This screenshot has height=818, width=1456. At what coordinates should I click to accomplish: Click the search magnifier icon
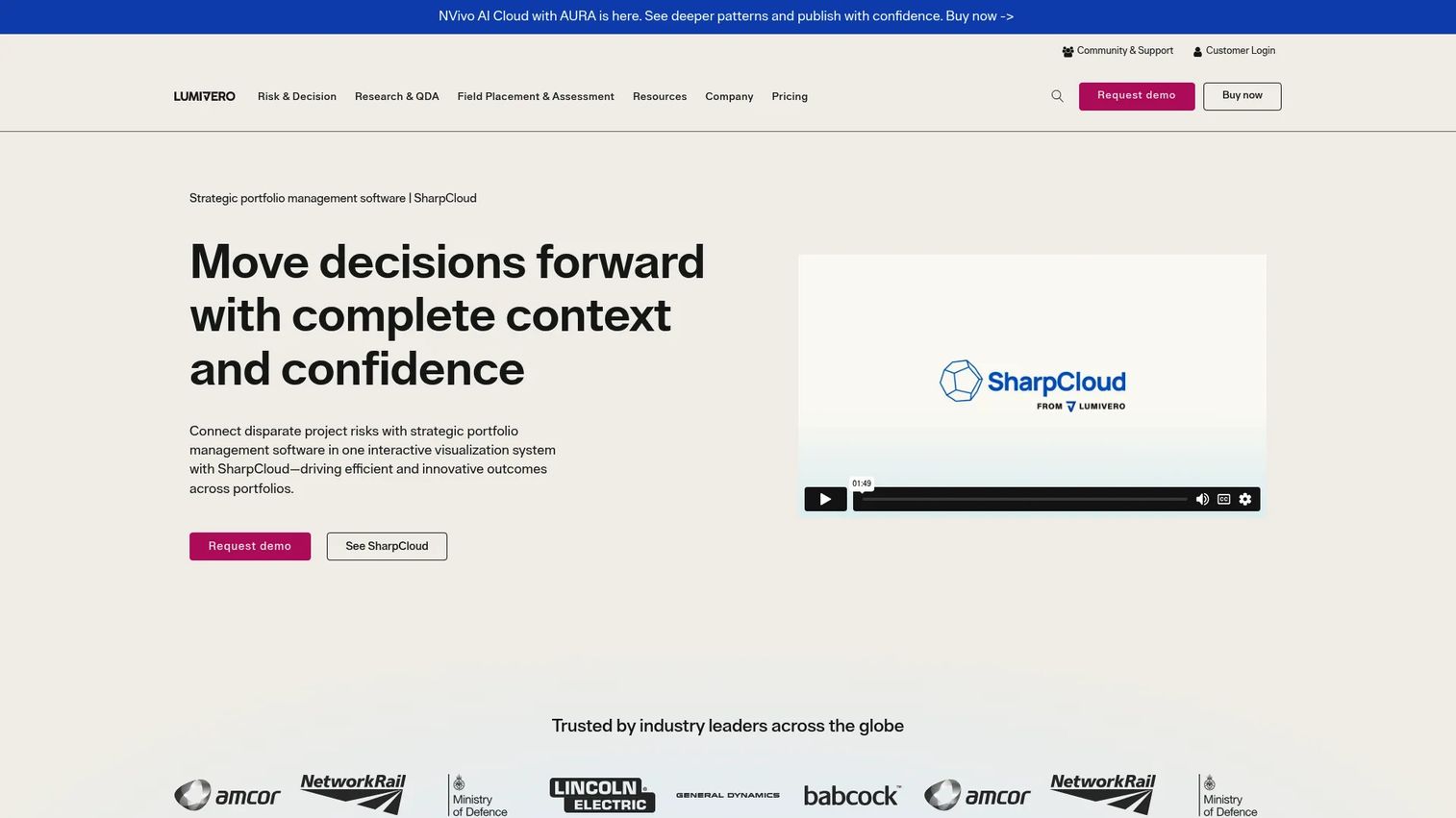coord(1057,96)
